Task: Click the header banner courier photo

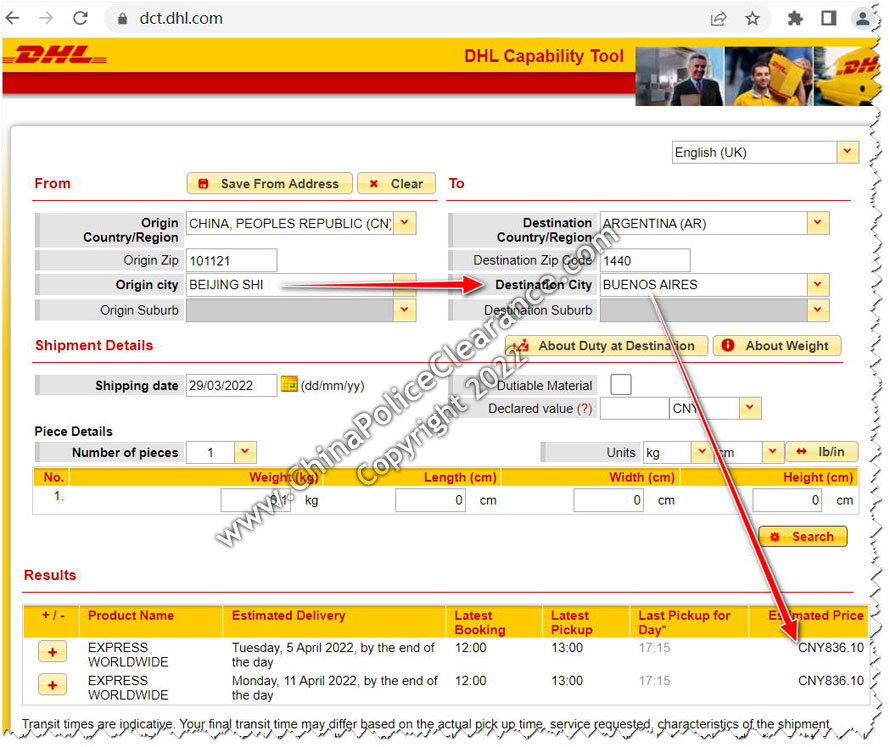Action: tap(769, 76)
